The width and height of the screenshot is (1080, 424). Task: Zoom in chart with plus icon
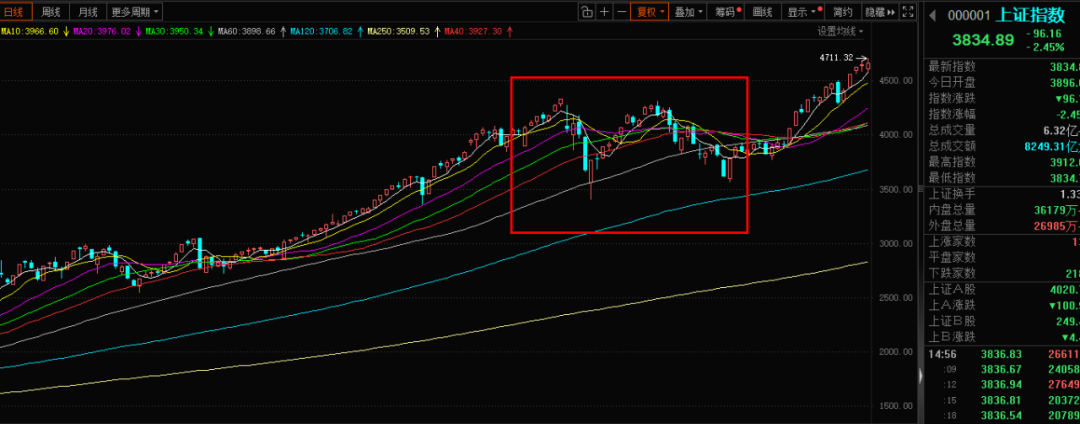pos(605,12)
